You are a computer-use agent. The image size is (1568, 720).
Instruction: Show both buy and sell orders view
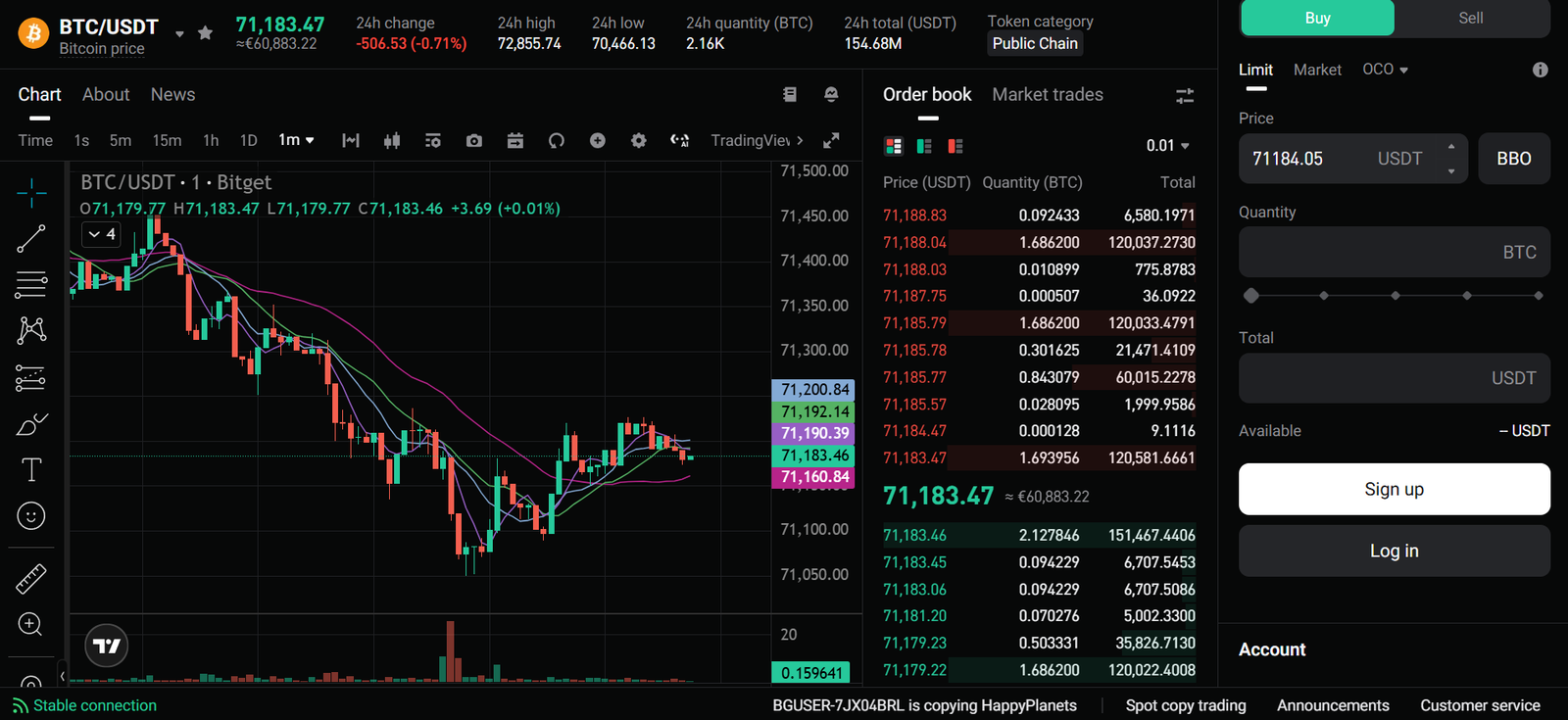coord(894,146)
